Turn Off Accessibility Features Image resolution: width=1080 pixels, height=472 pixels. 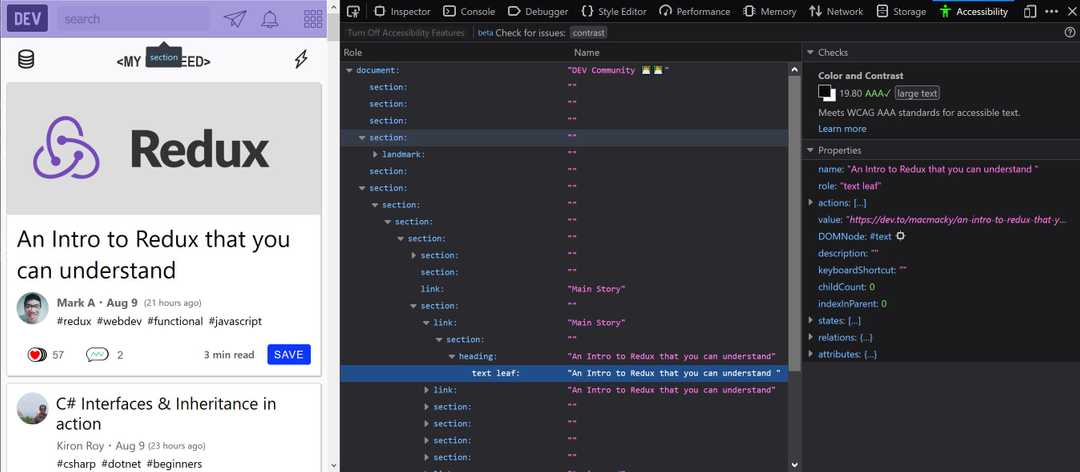click(406, 33)
